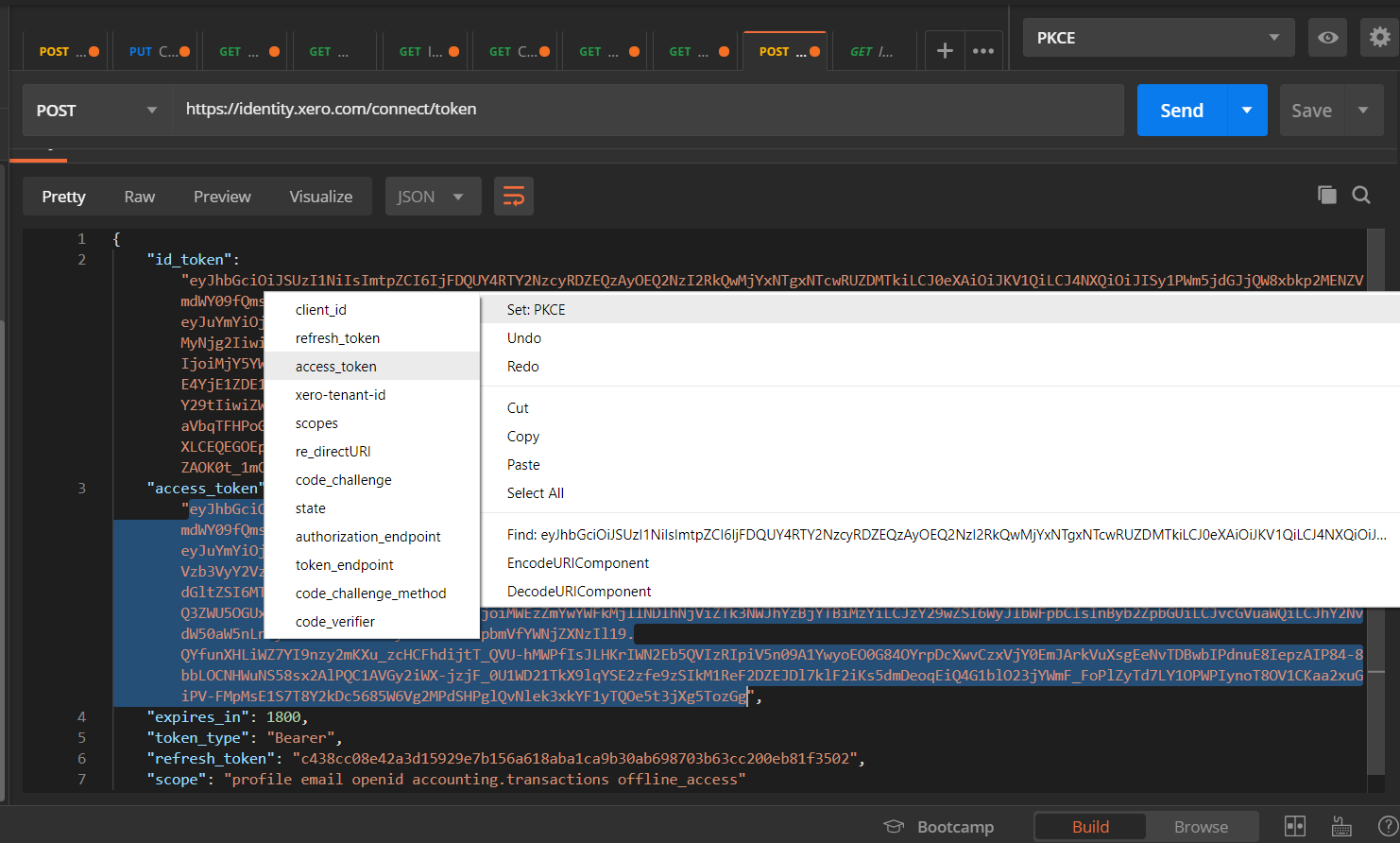Toggle line wrap icon in response toolbar
The height and width of the screenshot is (843, 1400).
tap(514, 197)
